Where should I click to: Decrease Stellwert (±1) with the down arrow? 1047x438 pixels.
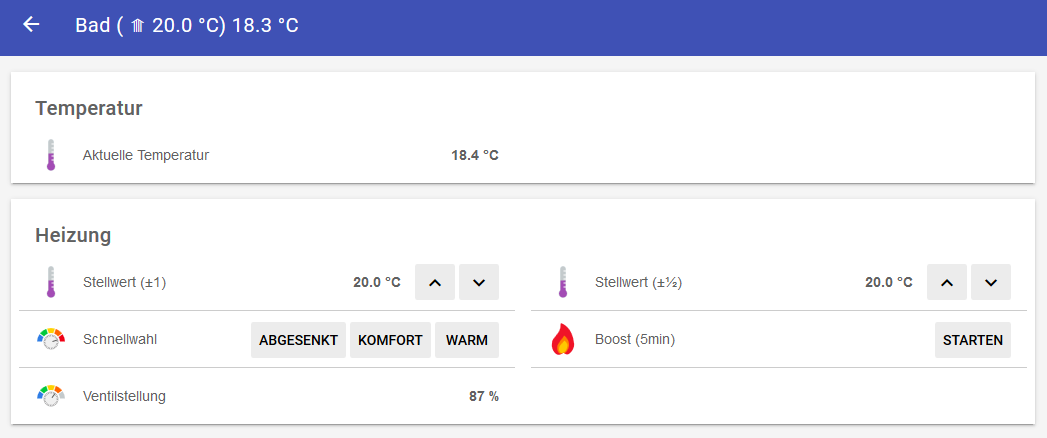[479, 282]
